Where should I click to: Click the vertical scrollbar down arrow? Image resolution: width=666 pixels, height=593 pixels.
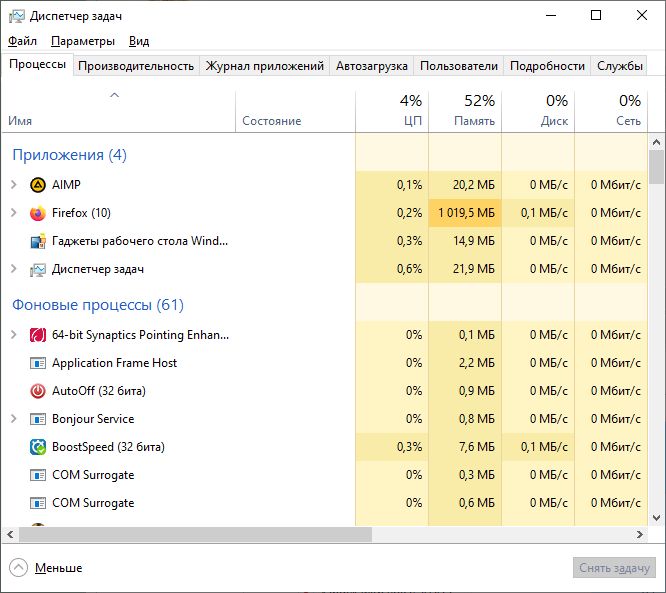[x=656, y=518]
